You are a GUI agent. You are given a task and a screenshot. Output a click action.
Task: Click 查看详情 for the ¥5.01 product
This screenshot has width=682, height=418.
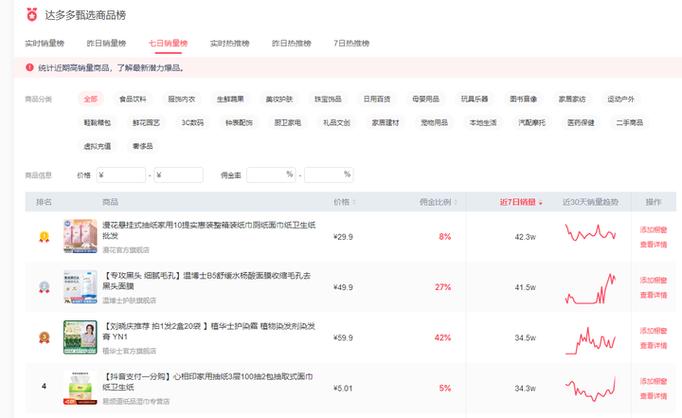pyautogui.click(x=653, y=396)
